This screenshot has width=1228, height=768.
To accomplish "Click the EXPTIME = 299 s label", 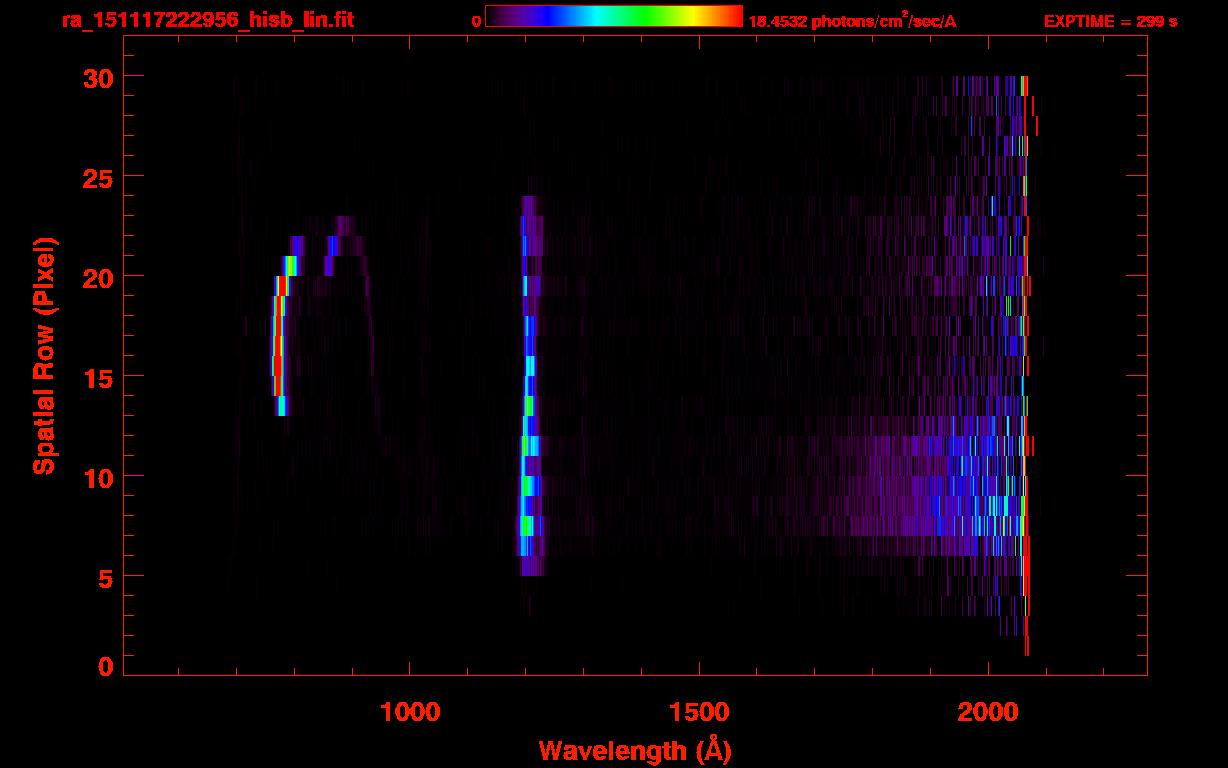I will click(x=1110, y=21).
